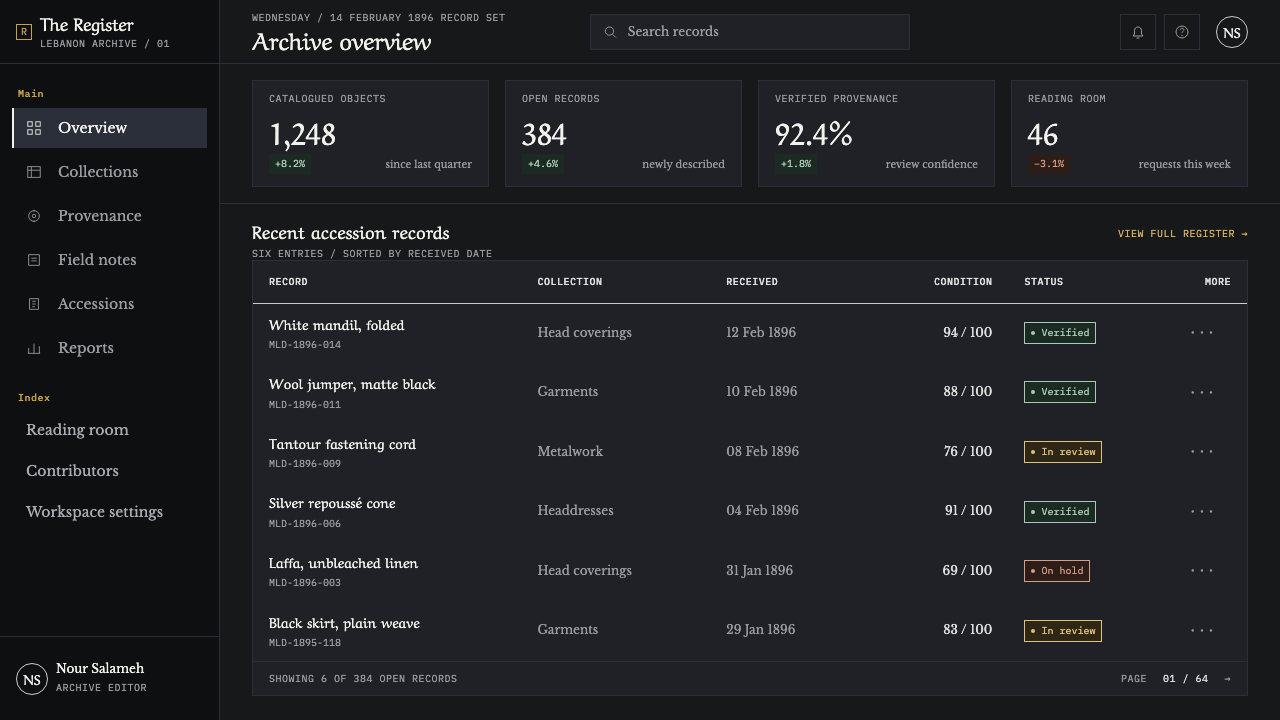Open more options for Black skirt row
Screen dimensions: 1280x720
[1202, 630]
